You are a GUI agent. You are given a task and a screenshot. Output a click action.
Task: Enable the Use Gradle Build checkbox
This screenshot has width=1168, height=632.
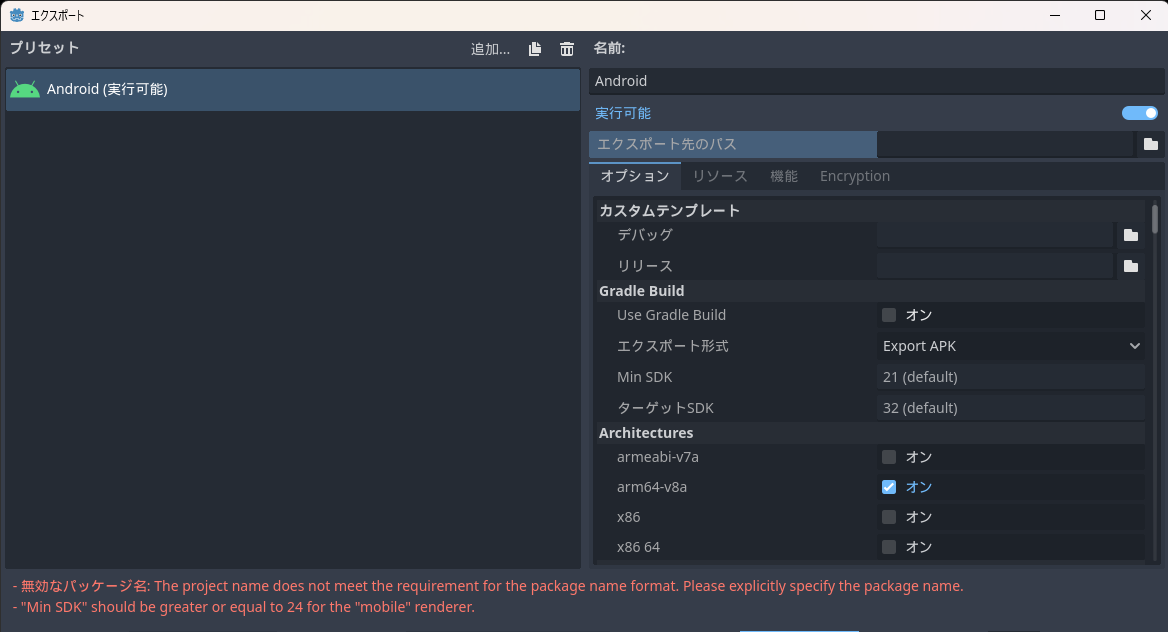(889, 315)
